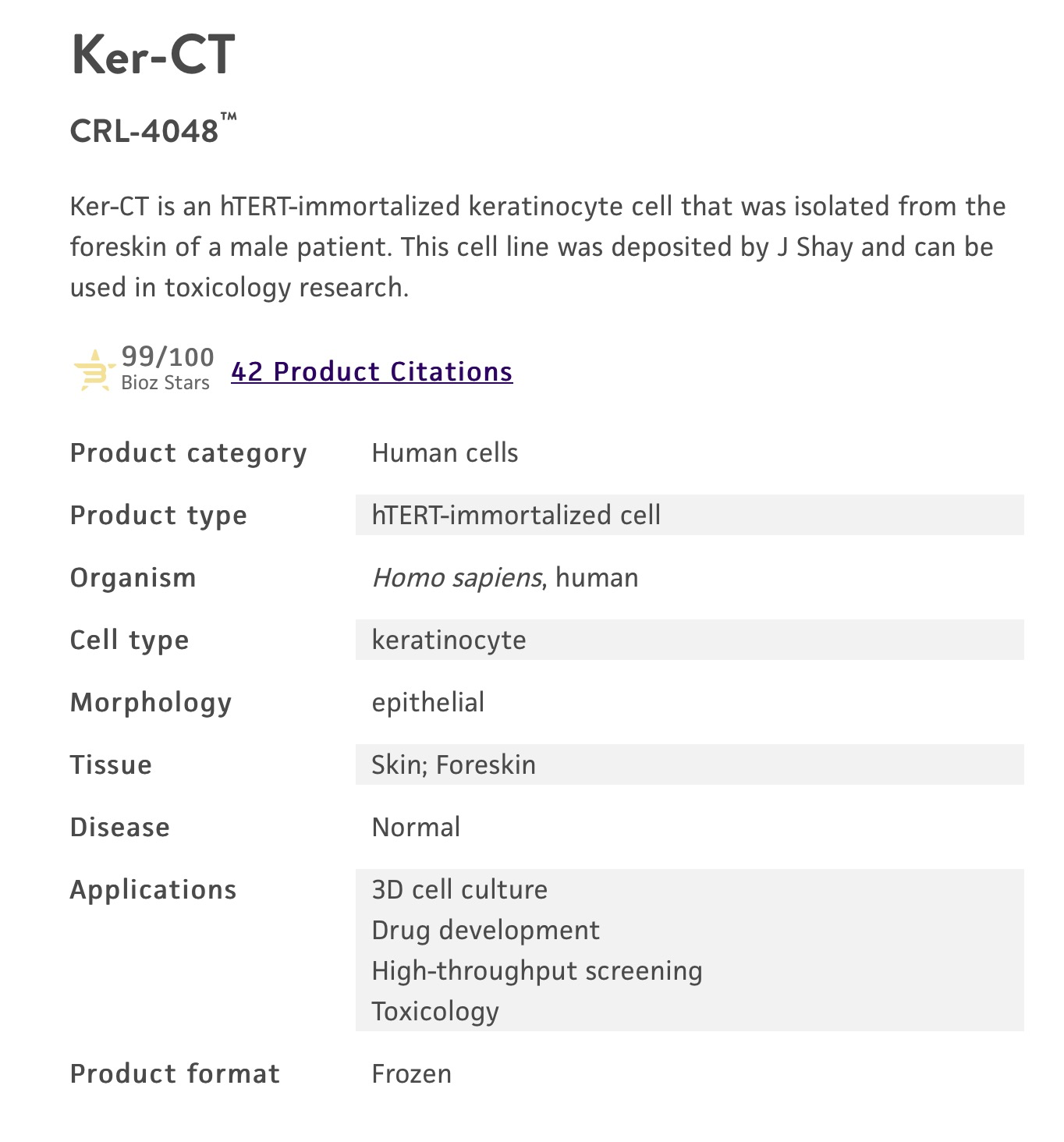Click the 3D cell culture application
Image resolution: width=1064 pixels, height=1142 pixels.
pos(459,889)
